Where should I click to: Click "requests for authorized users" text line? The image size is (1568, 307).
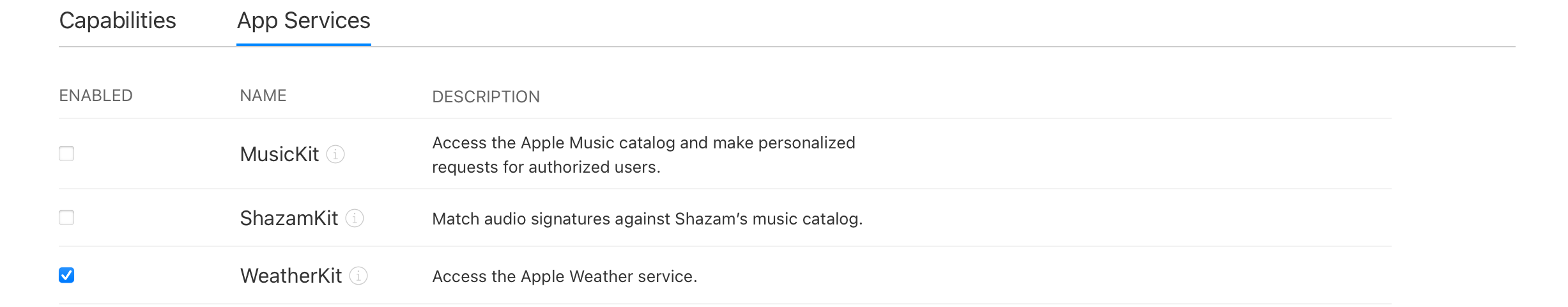click(546, 167)
